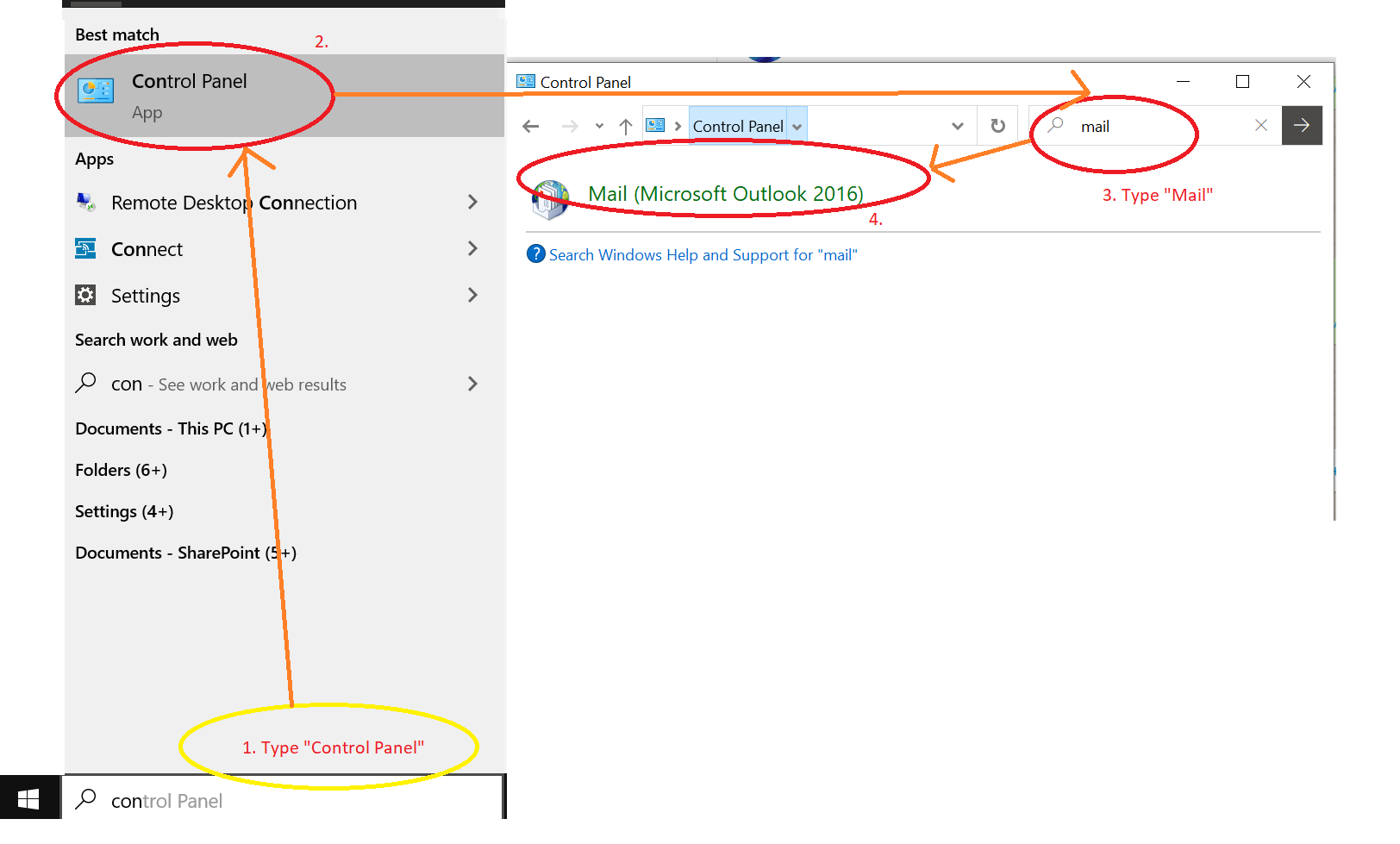Click the Control Panel search field containing 'mail'

pos(1155,126)
